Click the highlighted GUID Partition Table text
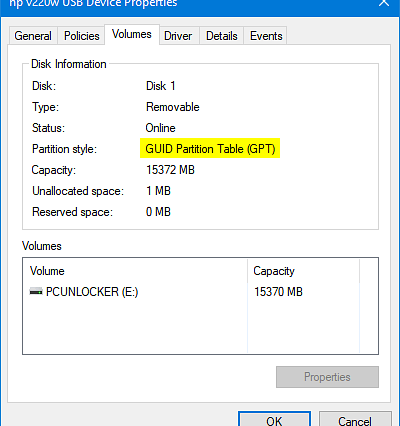 [x=210, y=149]
